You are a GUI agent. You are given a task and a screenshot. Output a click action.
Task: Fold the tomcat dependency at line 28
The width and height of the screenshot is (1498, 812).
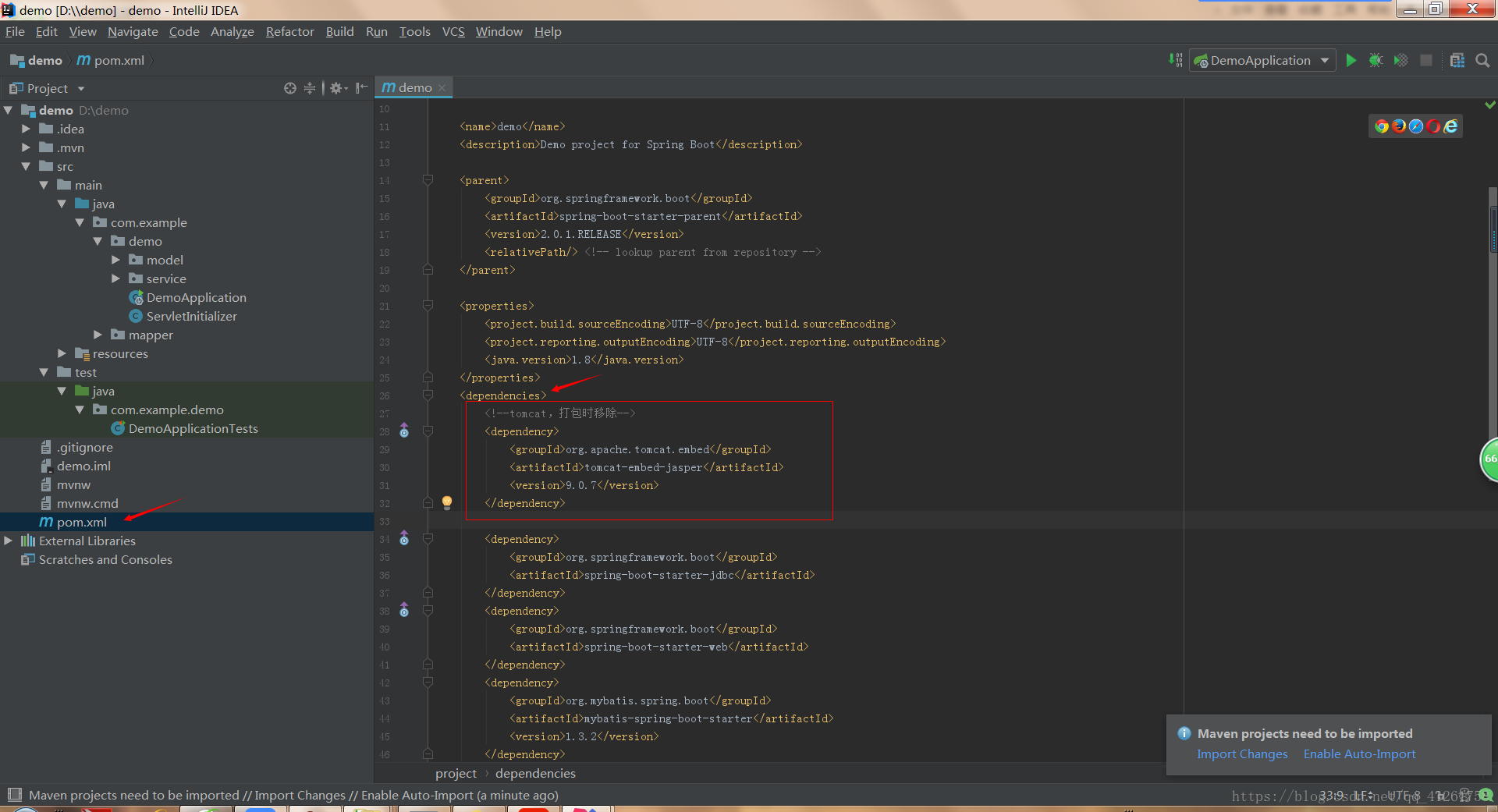coord(428,431)
